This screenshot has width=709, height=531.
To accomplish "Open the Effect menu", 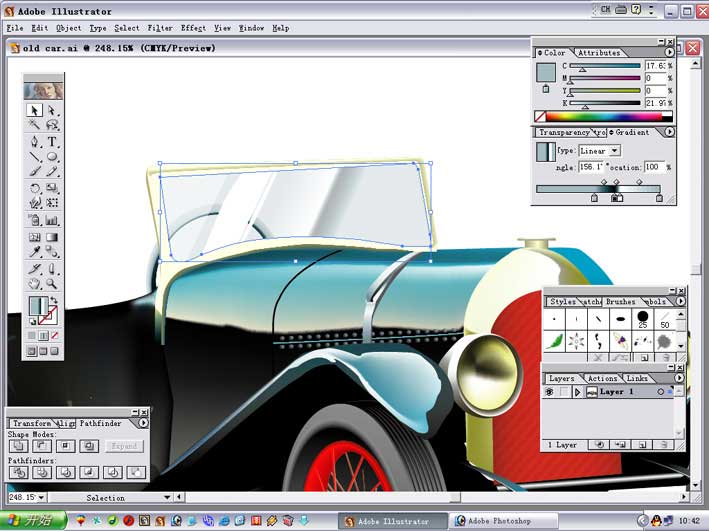I will coord(193,28).
